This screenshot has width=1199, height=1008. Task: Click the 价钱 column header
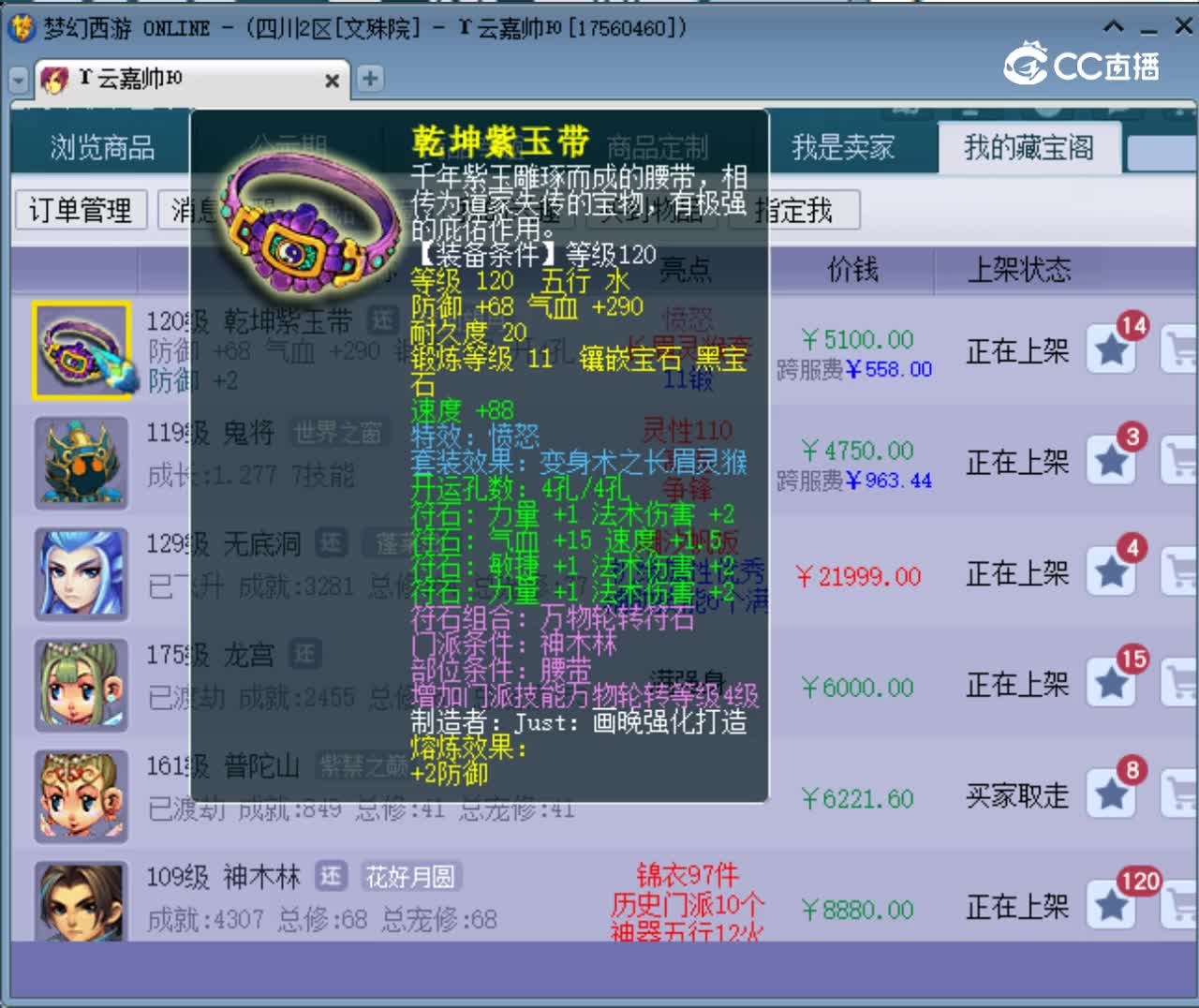852,270
